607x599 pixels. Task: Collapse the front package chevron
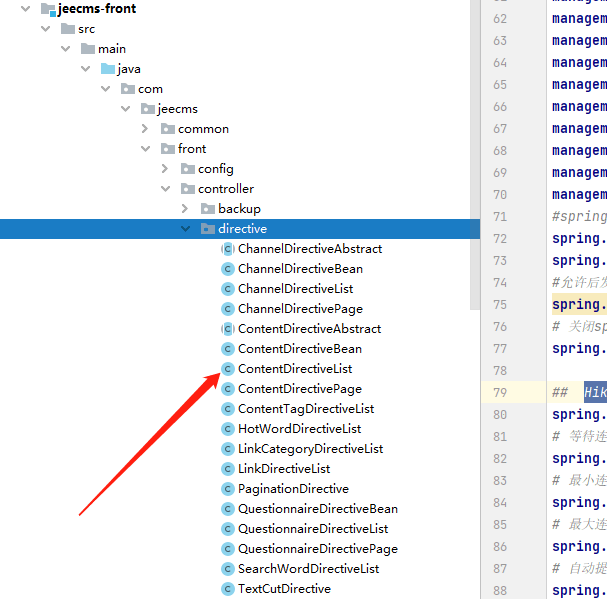(146, 149)
